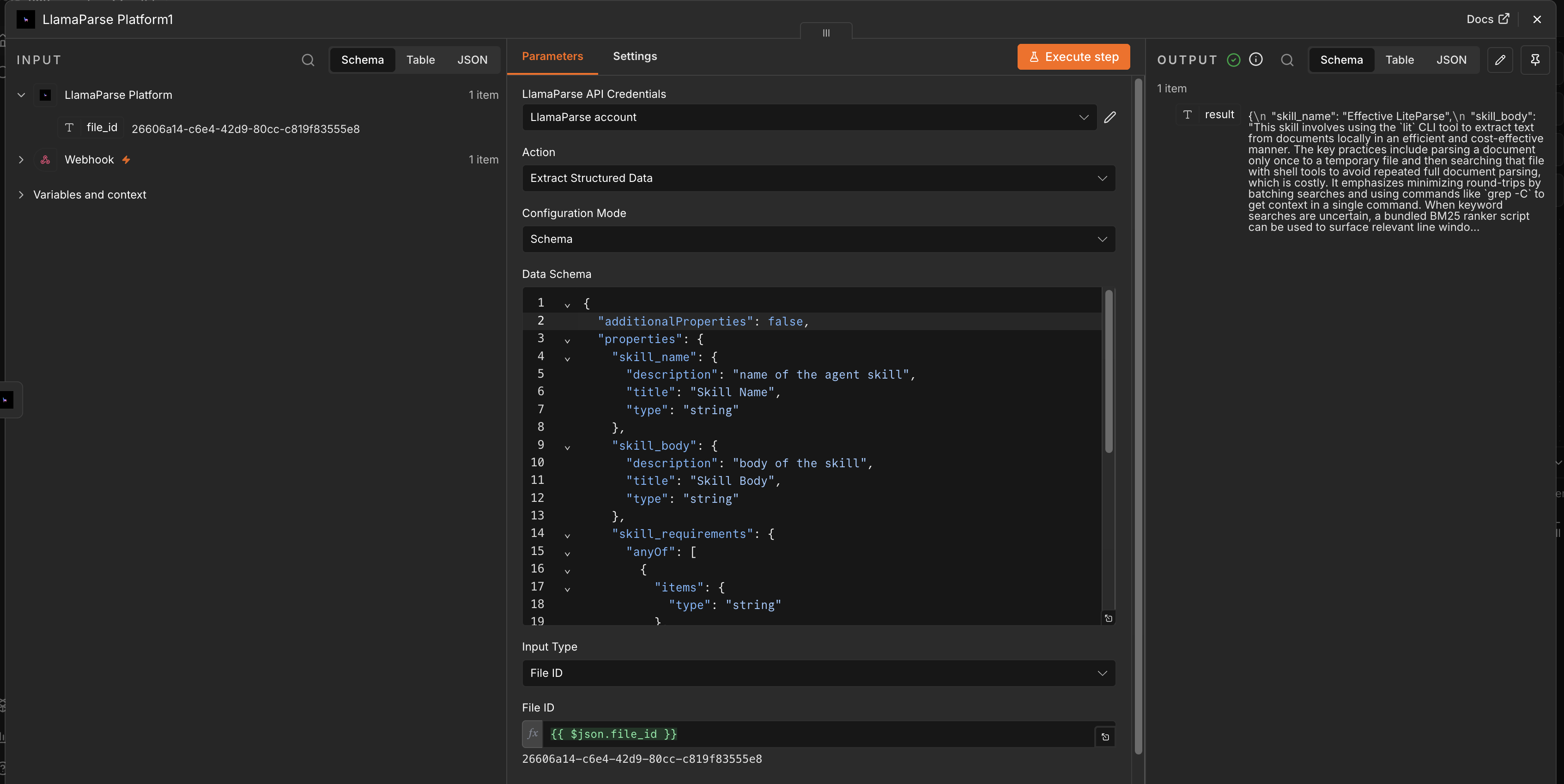Switch INPUT view to JSON

tap(473, 60)
